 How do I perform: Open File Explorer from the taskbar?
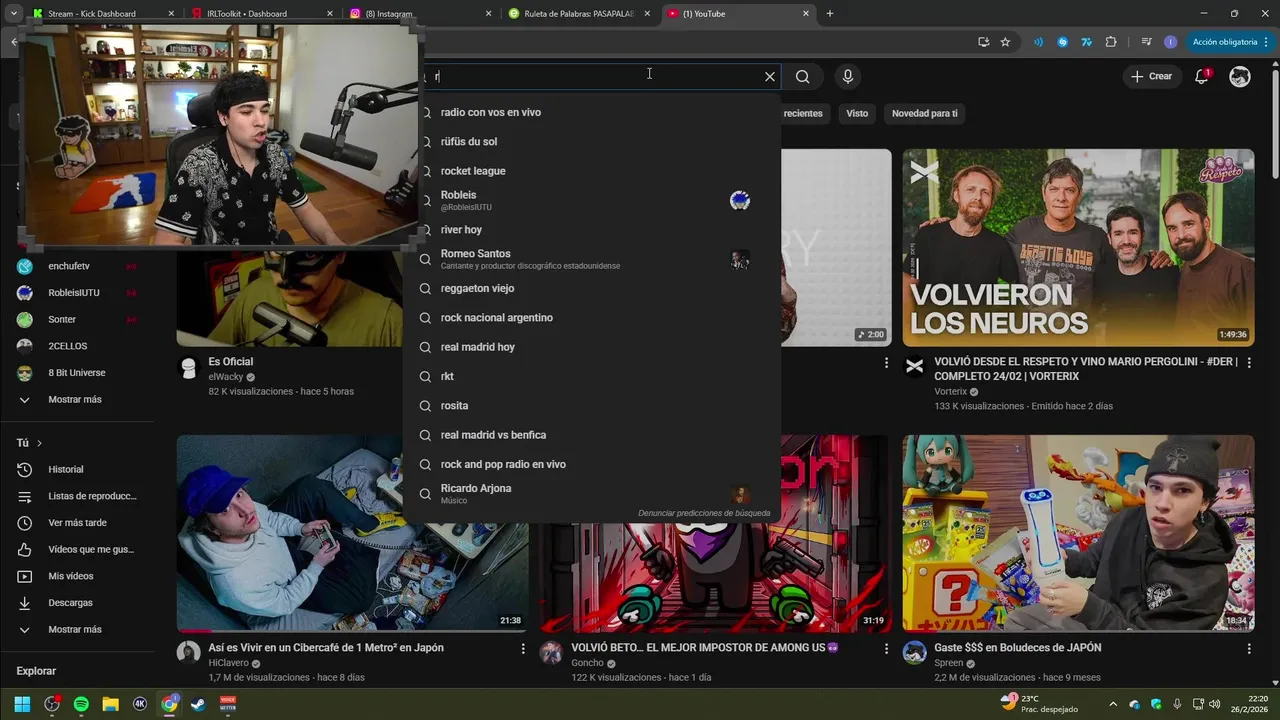coord(111,704)
